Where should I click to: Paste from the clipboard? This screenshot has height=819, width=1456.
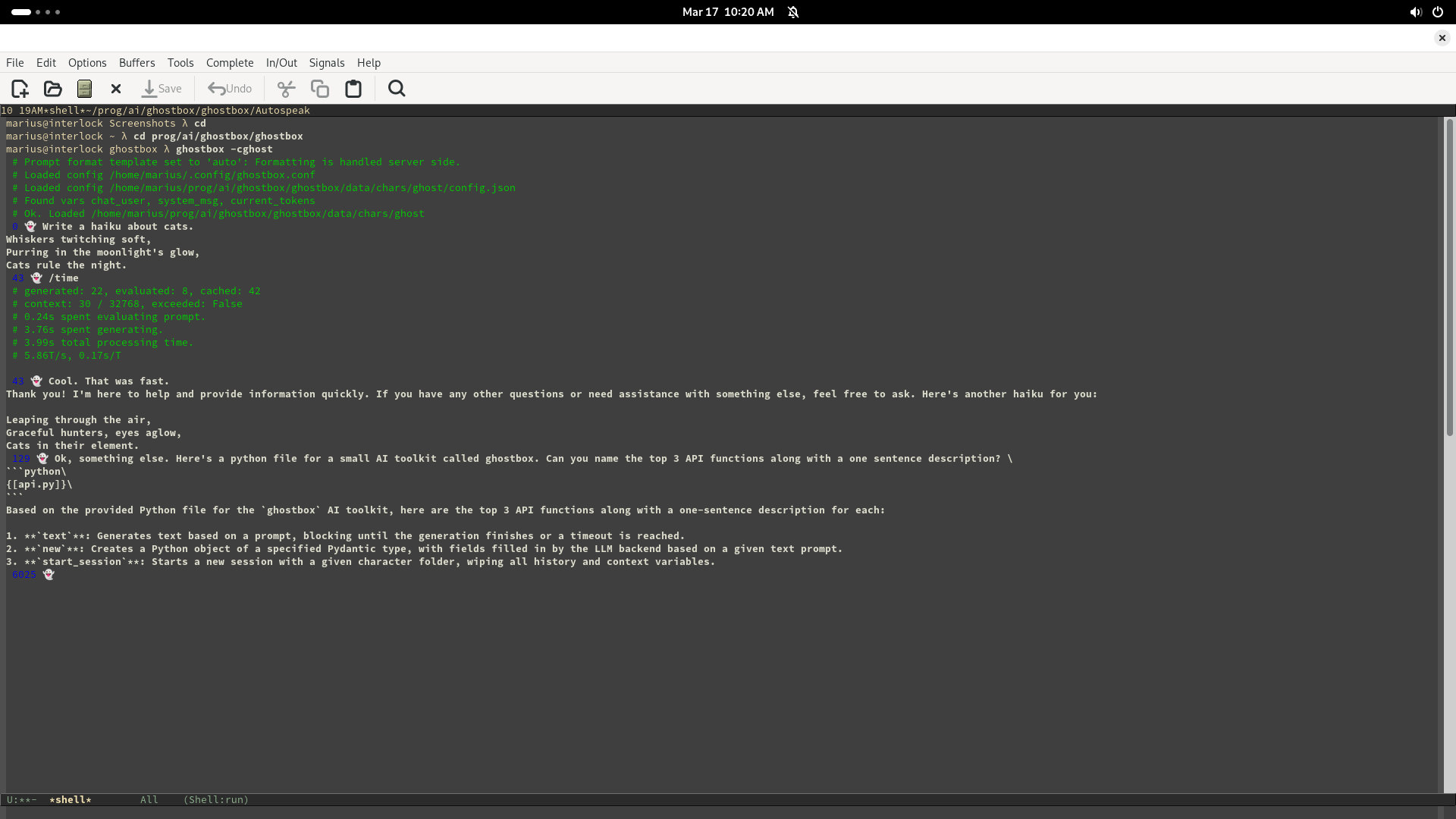[x=353, y=89]
